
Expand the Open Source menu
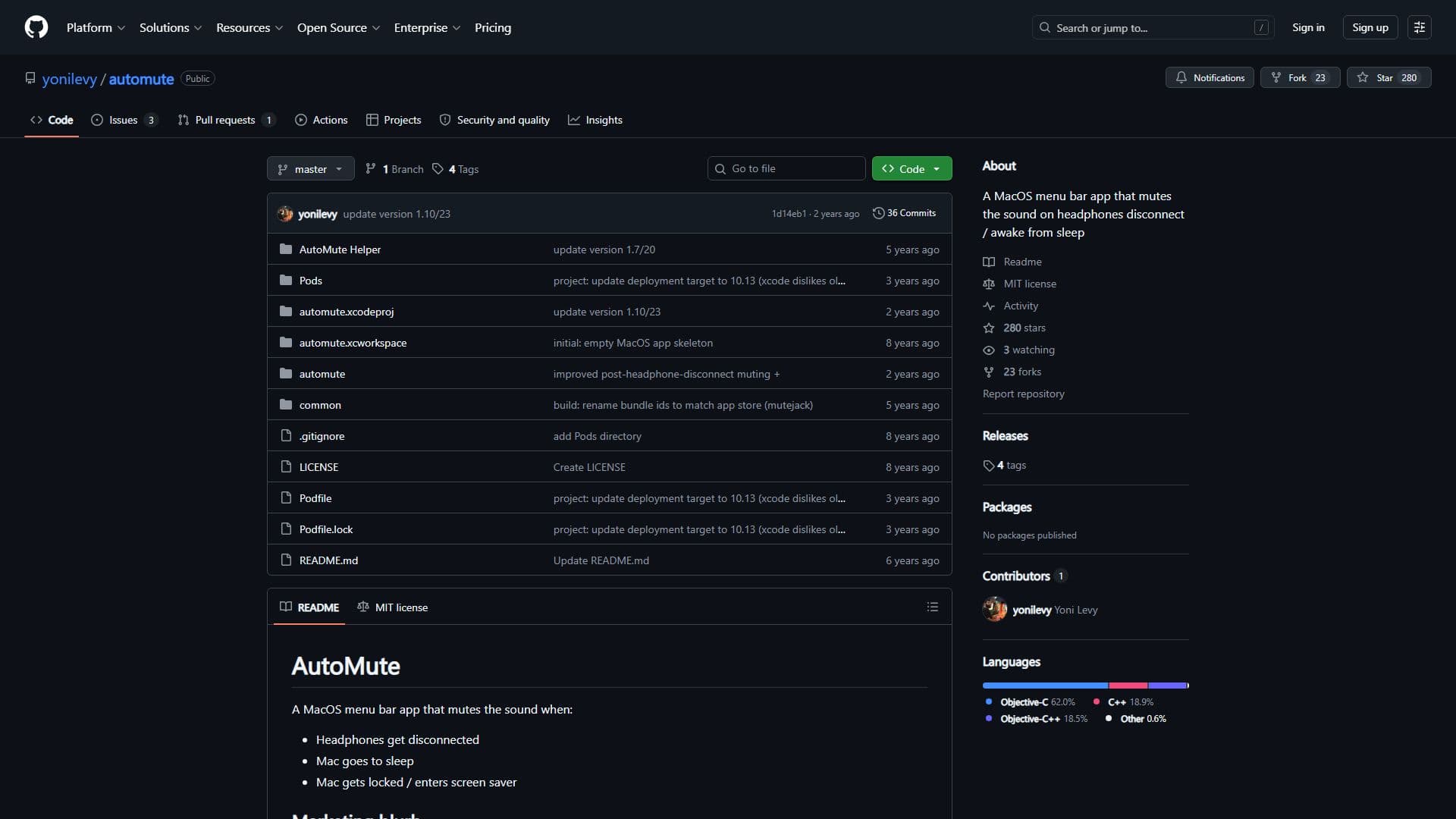pyautogui.click(x=338, y=27)
